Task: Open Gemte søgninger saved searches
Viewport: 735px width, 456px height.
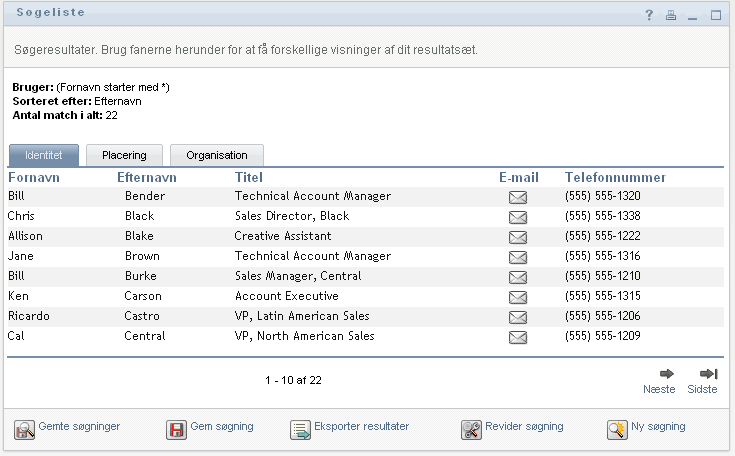Action: point(68,427)
